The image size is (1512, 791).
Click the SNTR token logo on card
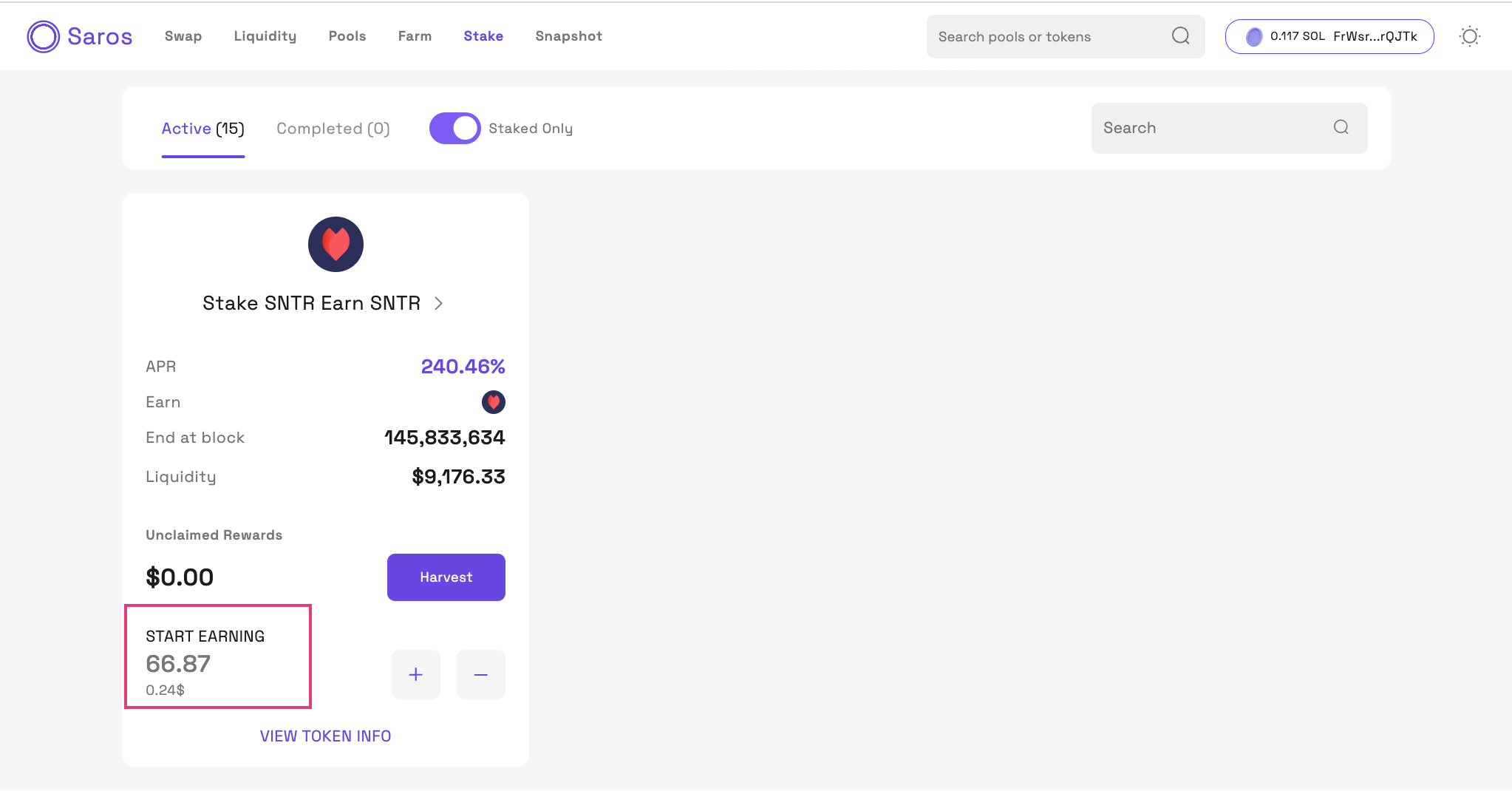[336, 244]
